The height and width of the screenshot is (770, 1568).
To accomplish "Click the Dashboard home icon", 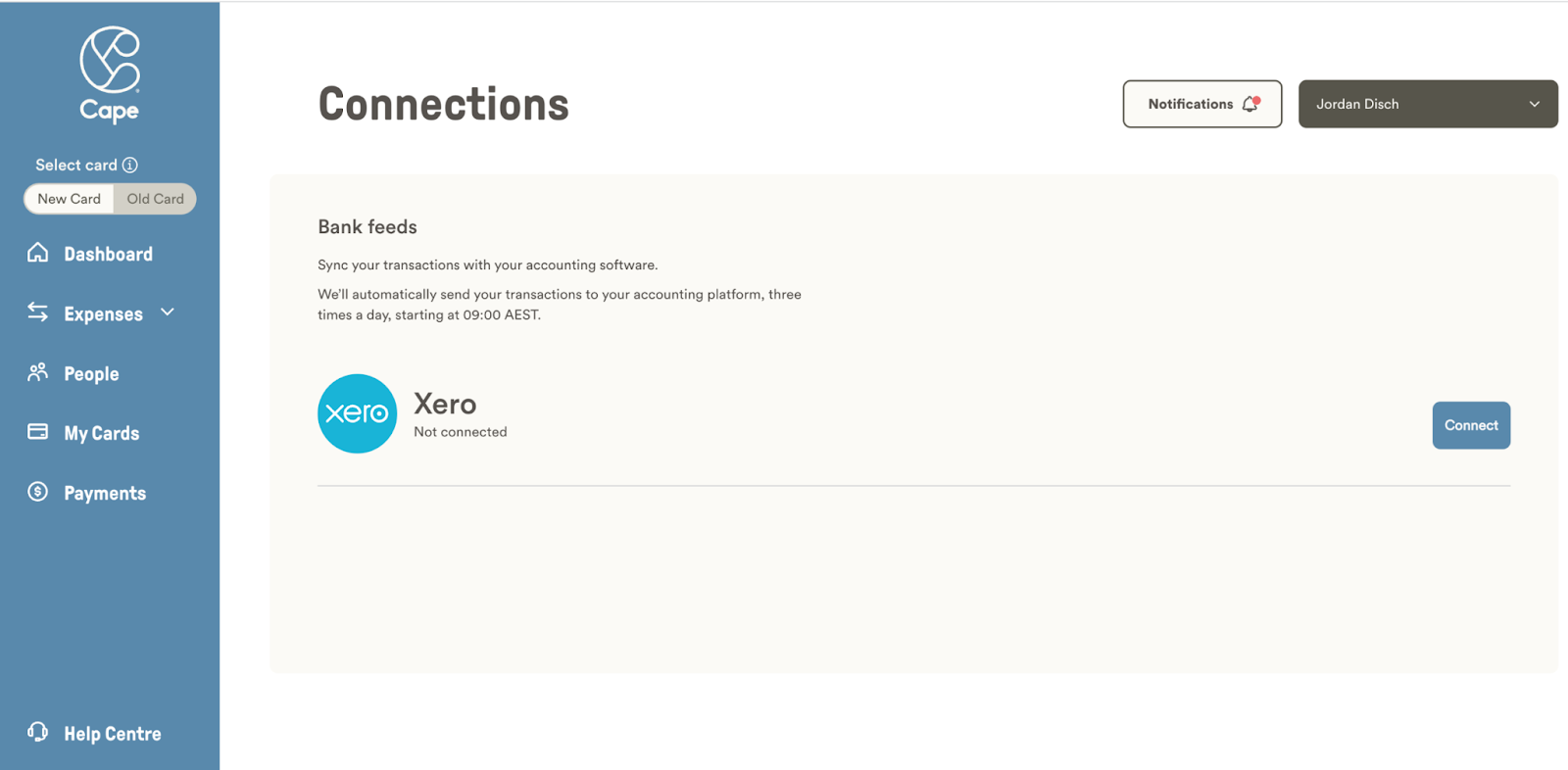I will point(37,253).
